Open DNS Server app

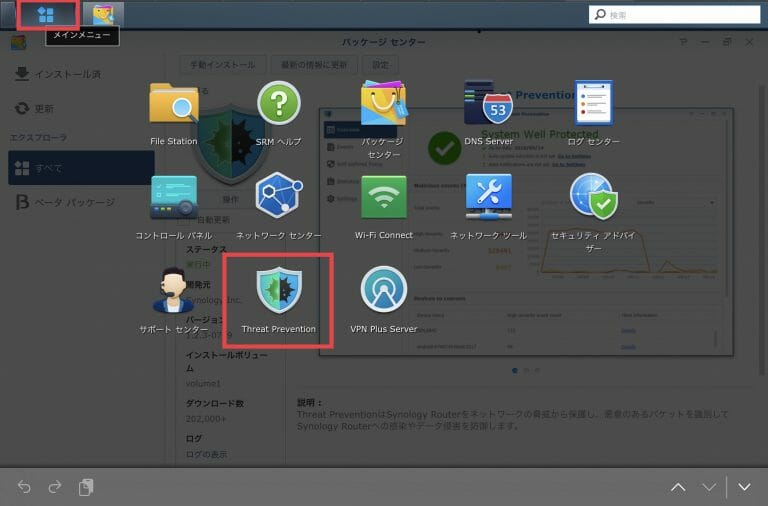click(x=488, y=113)
